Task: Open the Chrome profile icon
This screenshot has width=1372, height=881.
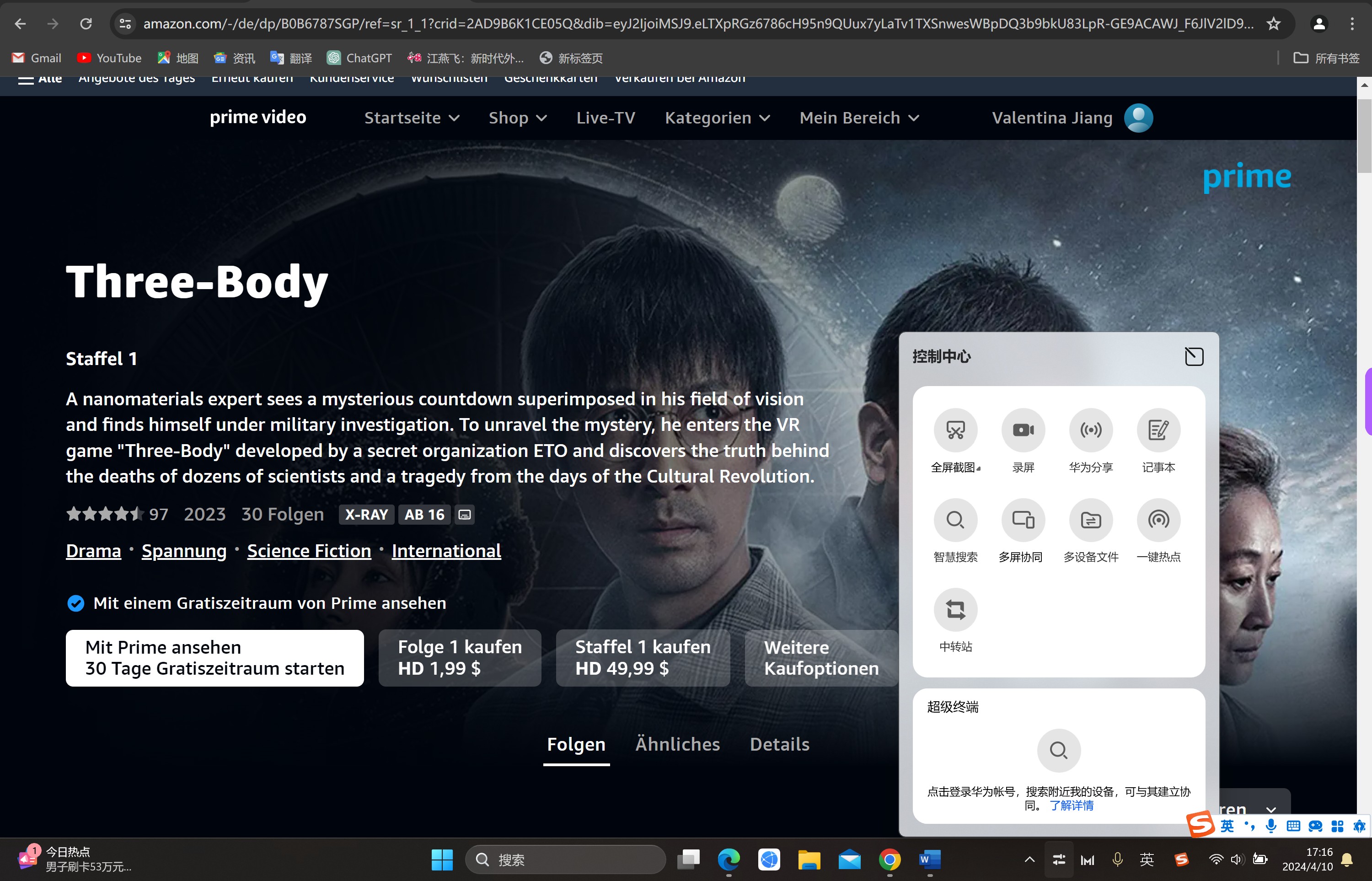Action: [x=1319, y=23]
